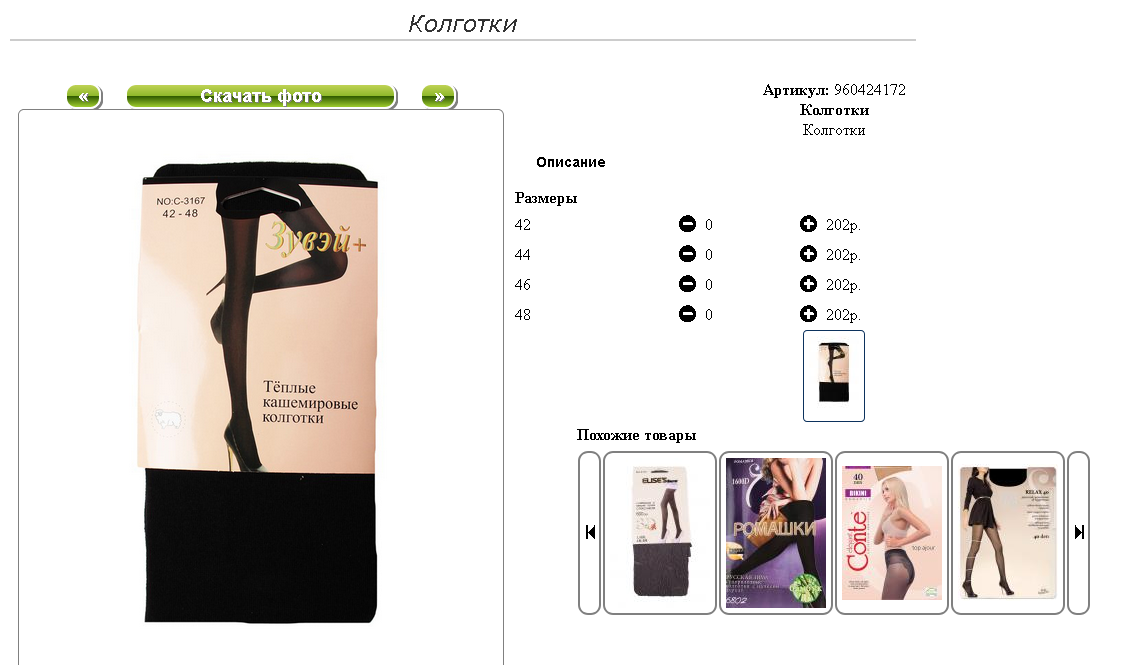The image size is (1124, 665).
Task: Click the plus icon for size 46
Action: 808,284
